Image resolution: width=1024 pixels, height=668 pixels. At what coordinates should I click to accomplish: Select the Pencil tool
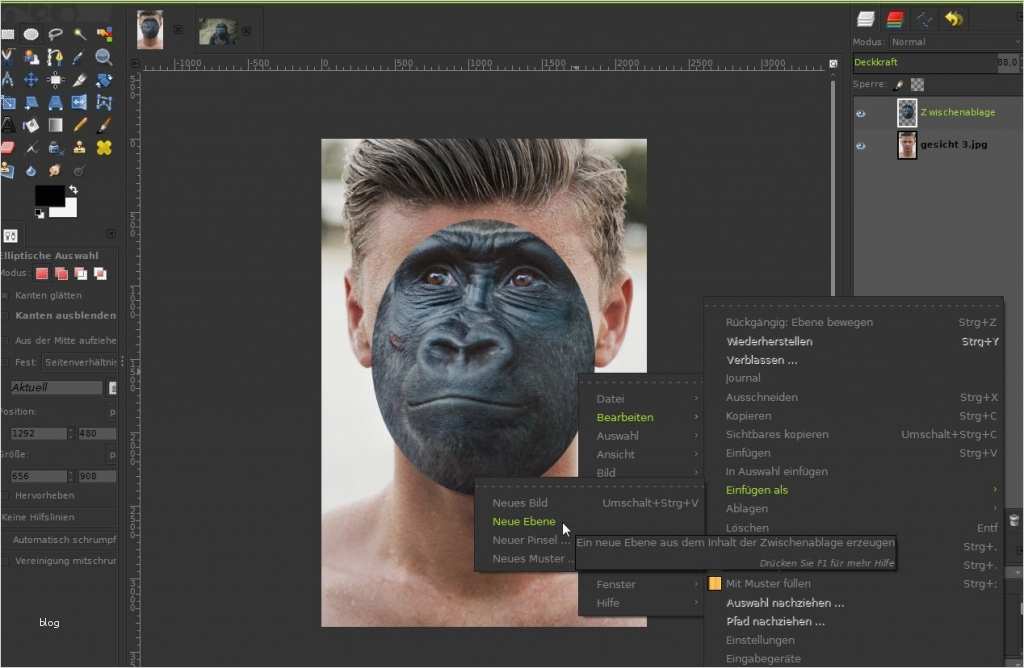tap(80, 125)
